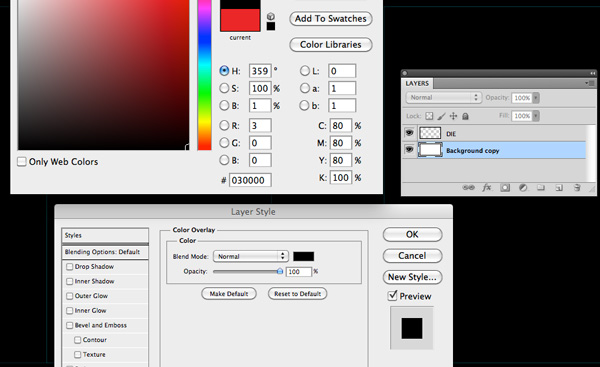
Task: Uncheck the Preview checkbox in Layer Style
Action: (x=392, y=296)
